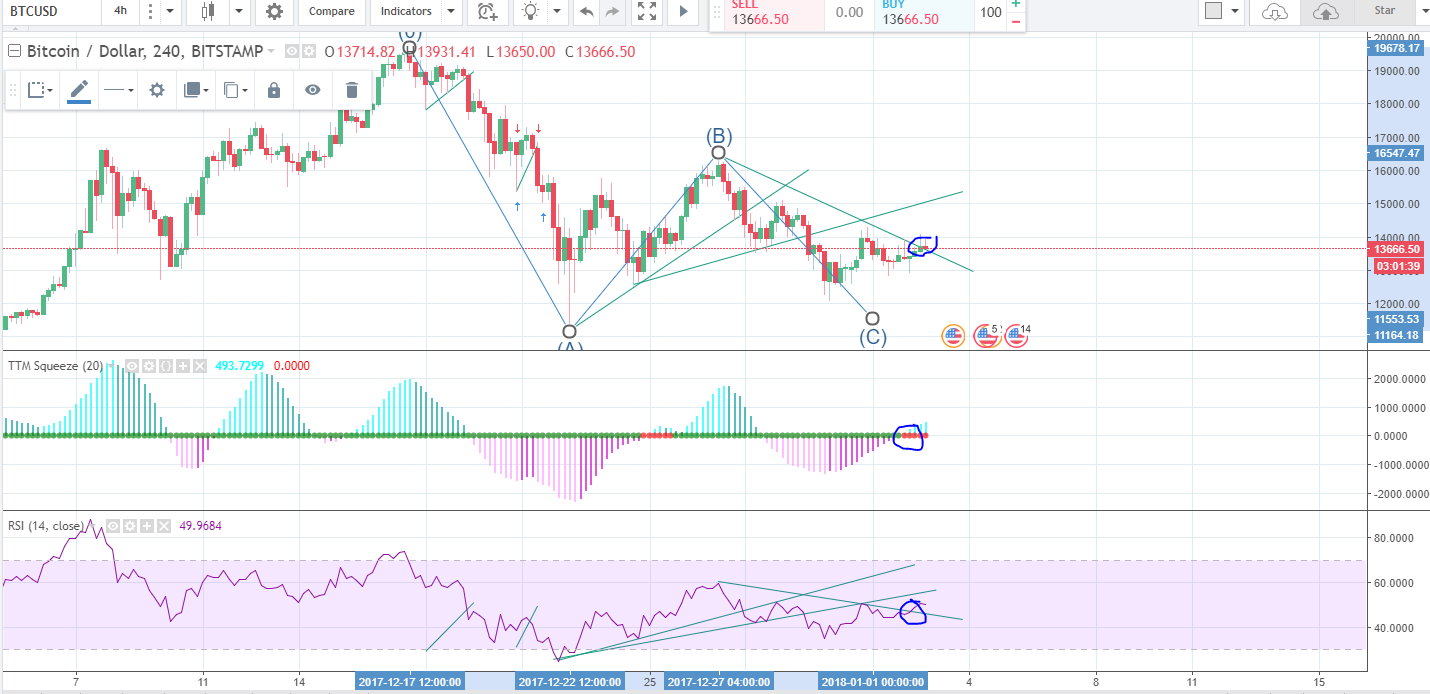This screenshot has width=1430, height=694.
Task: Open US event flag labeled 14
Action: tap(1018, 336)
